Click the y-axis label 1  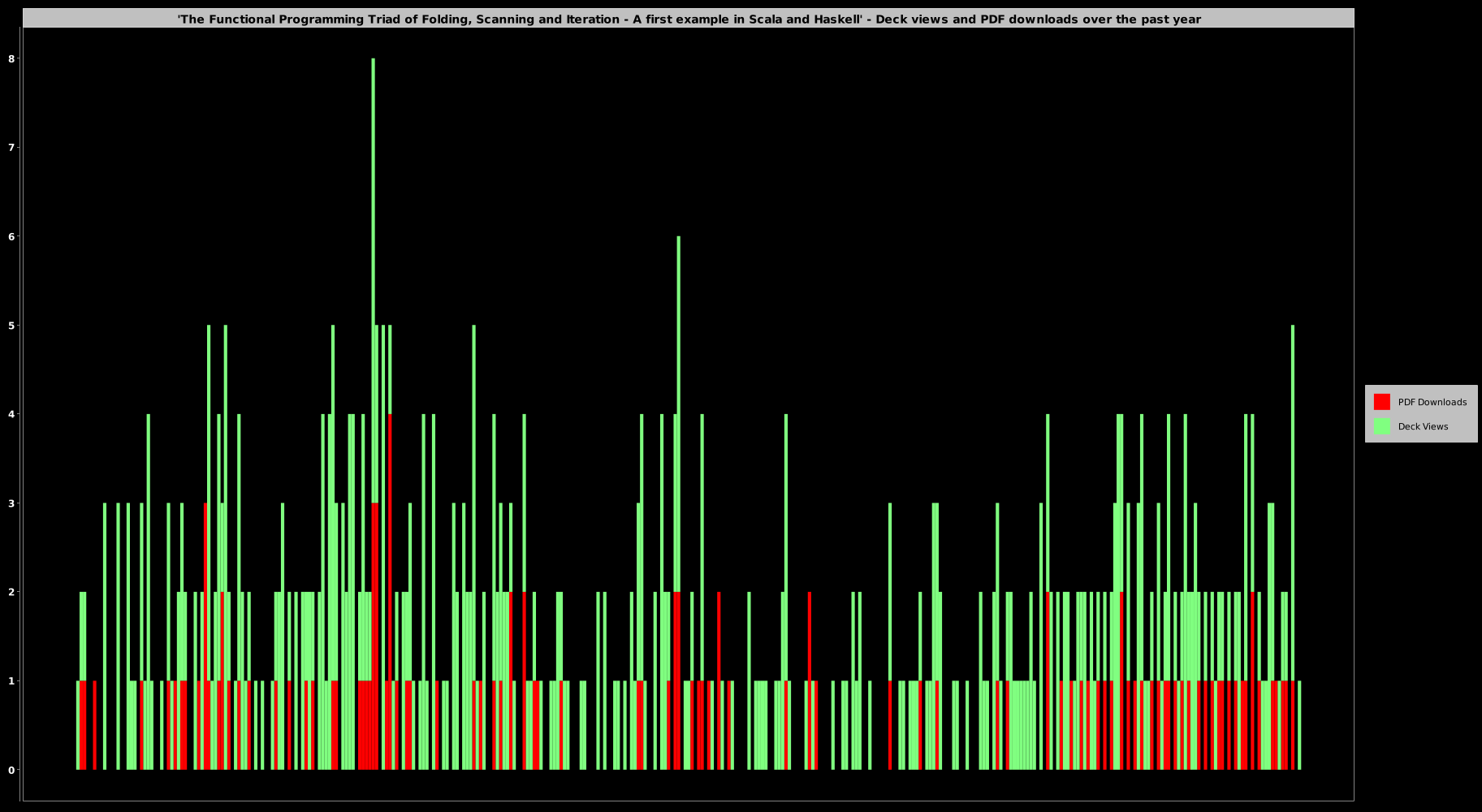[x=11, y=680]
